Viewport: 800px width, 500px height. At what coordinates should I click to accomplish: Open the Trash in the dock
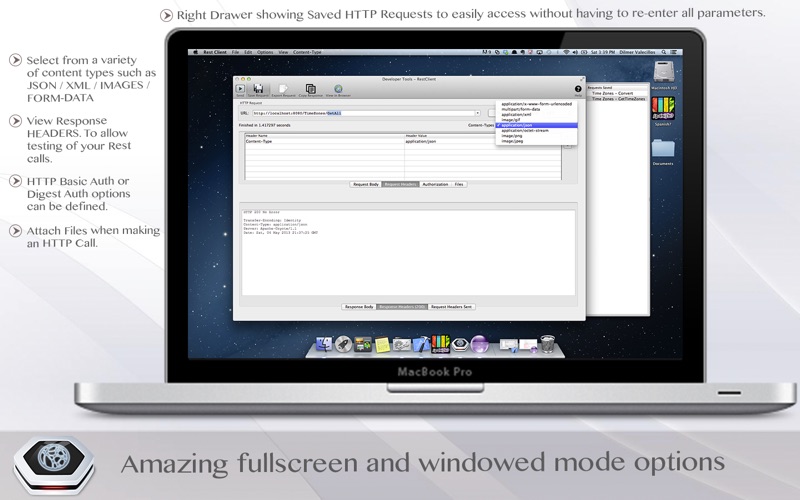pos(547,344)
